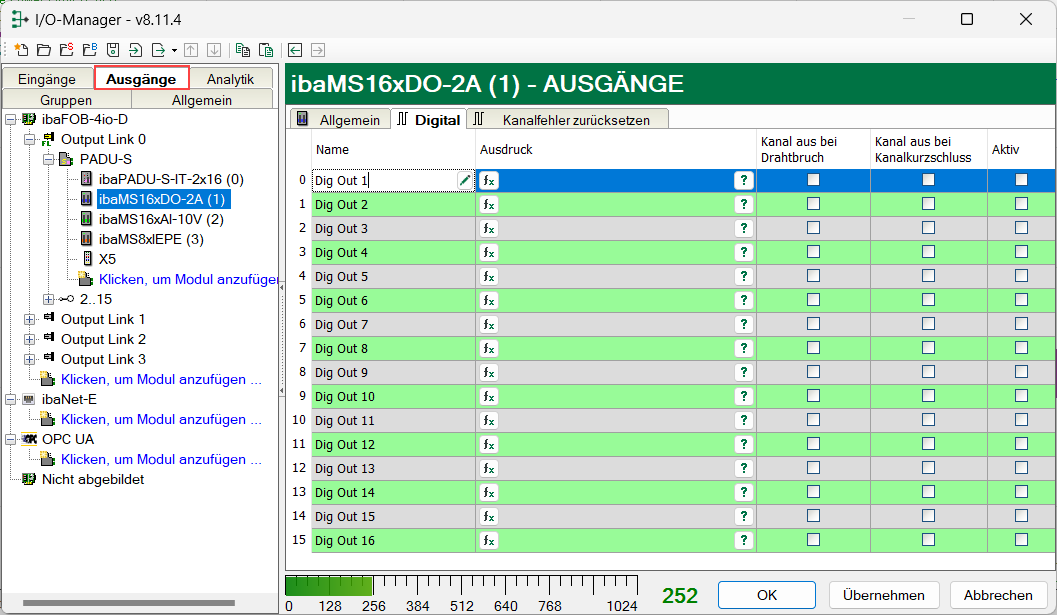Click the copy icon in toolbar
This screenshot has height=615, width=1057.
point(243,50)
